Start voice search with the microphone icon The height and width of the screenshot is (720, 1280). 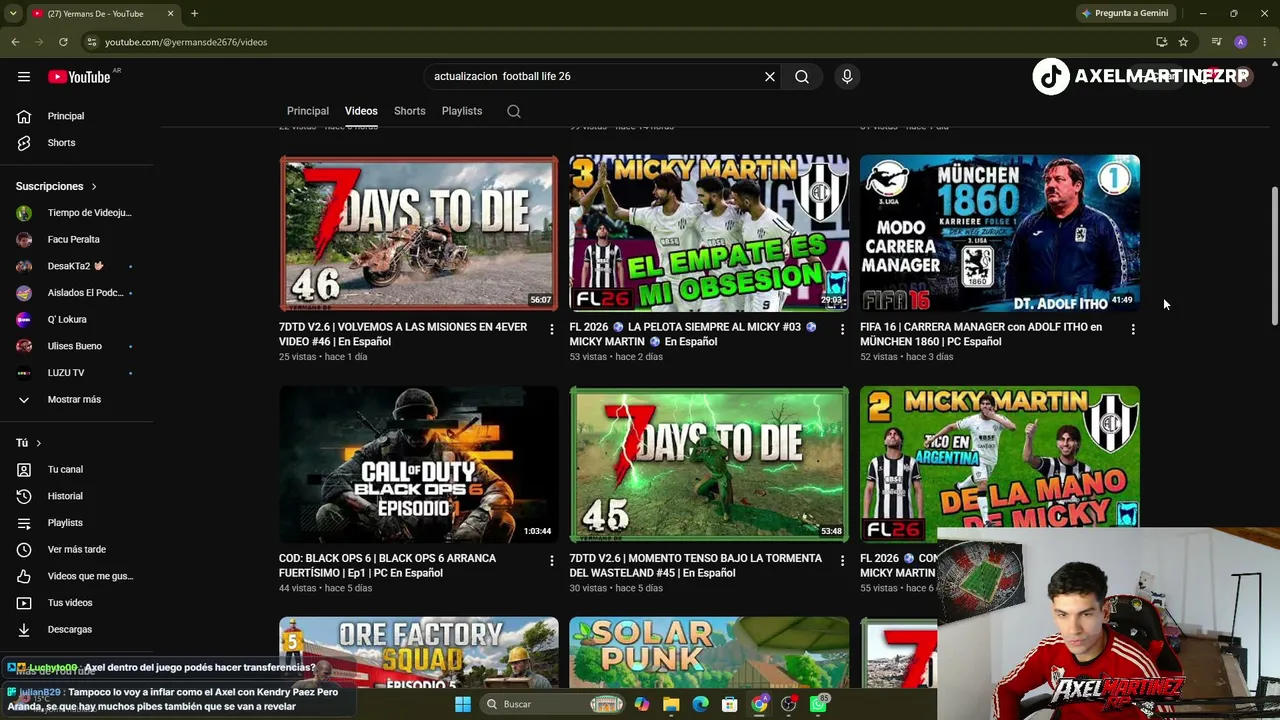pos(847,76)
